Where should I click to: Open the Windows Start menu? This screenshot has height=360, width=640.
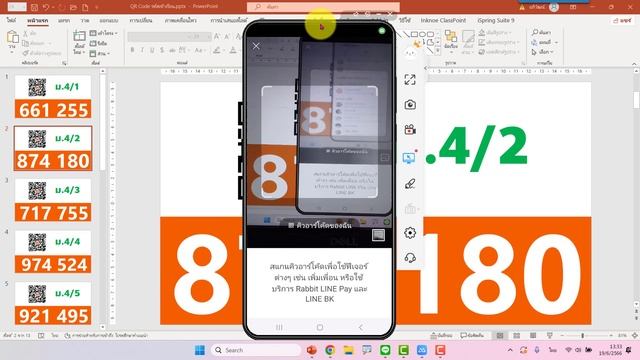click(200, 350)
